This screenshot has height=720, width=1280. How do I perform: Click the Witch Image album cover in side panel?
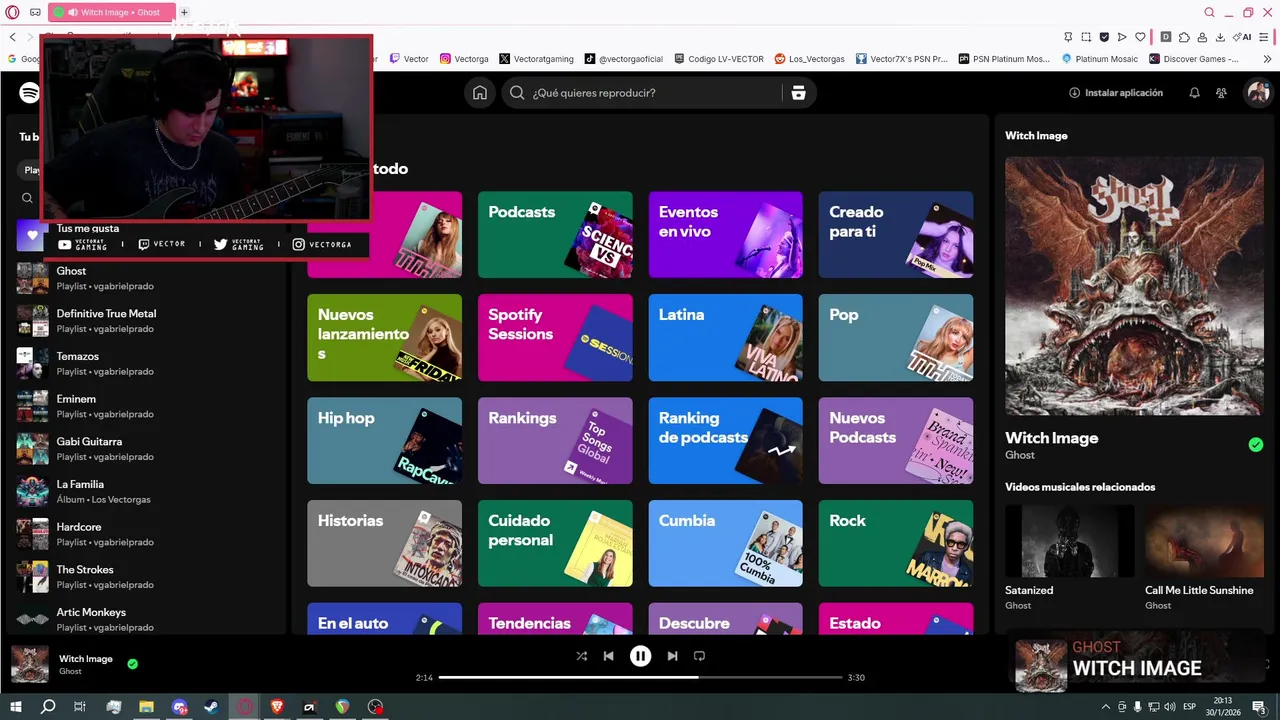[x=1134, y=286]
